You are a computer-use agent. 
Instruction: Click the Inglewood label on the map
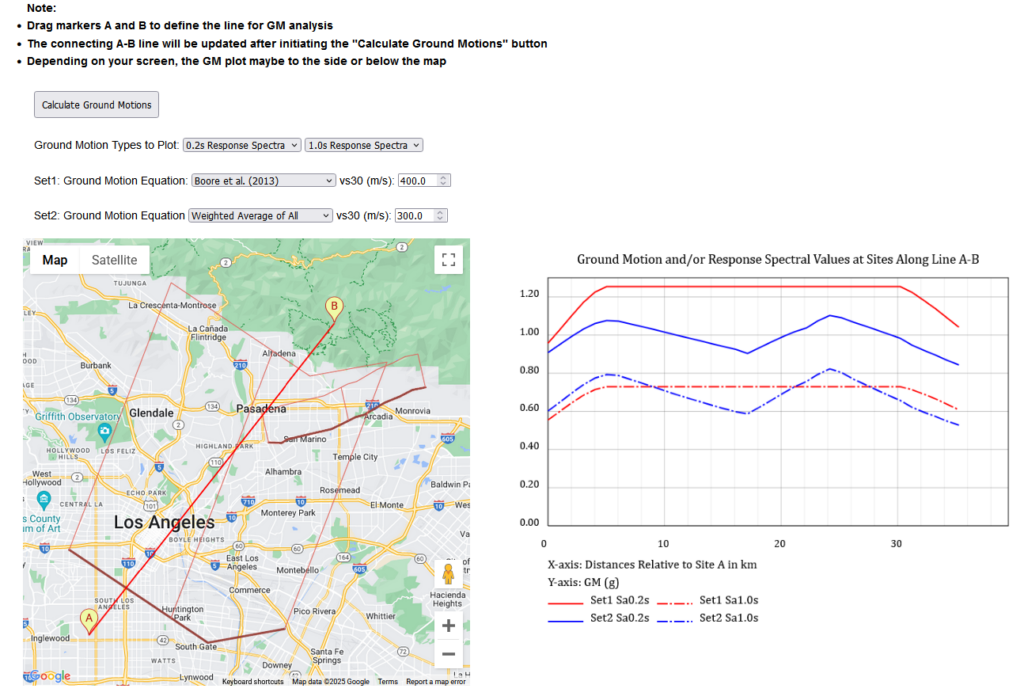click(x=50, y=638)
